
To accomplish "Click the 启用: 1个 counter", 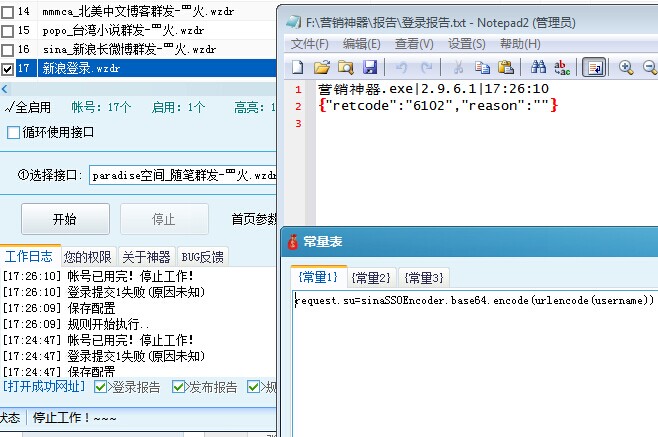I will [x=178, y=107].
